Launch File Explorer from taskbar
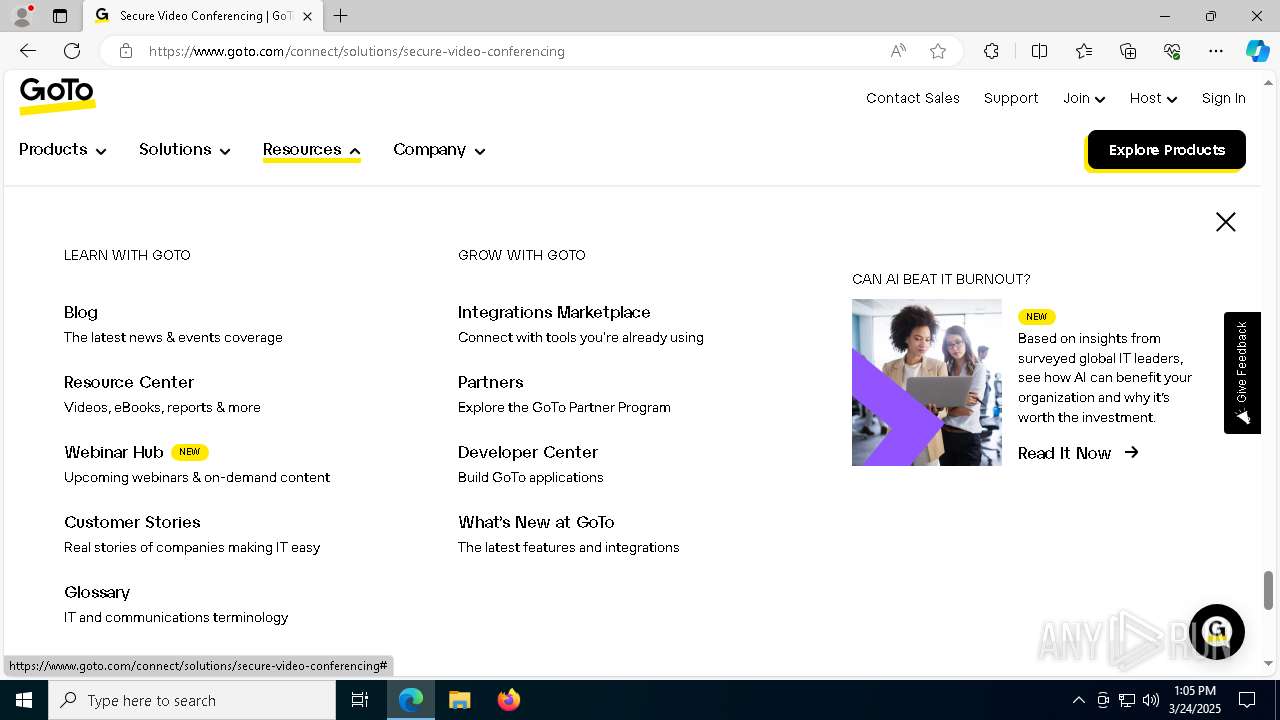This screenshot has height=720, width=1280. [x=459, y=700]
